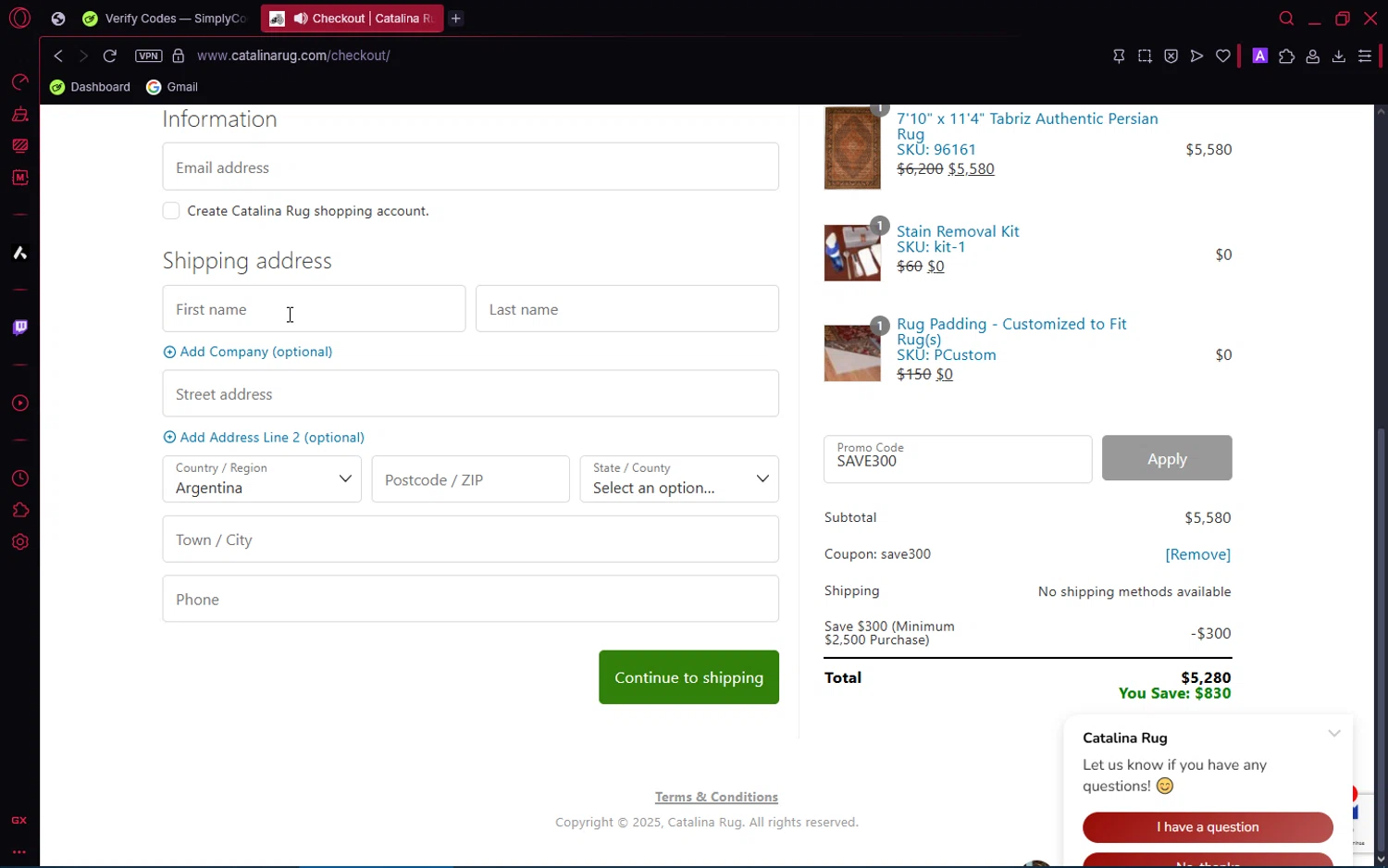Open the Opera GX main menu logo

pos(19,18)
